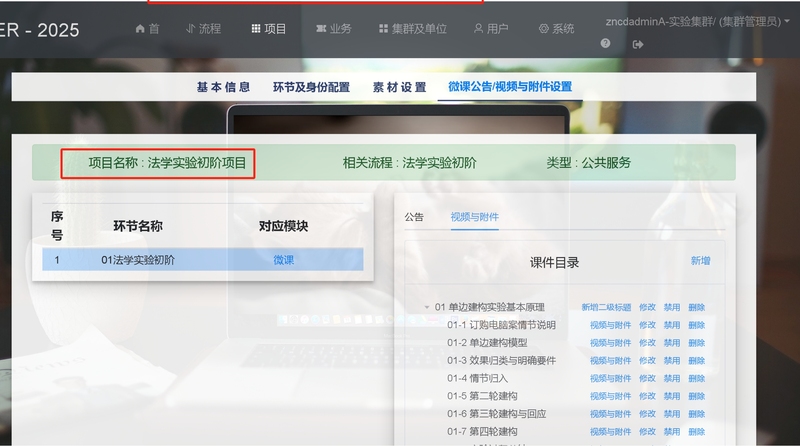Screen dimensions: 800x446
Task: Open the 项目 navigation menu
Action: pyautogui.click(x=269, y=29)
